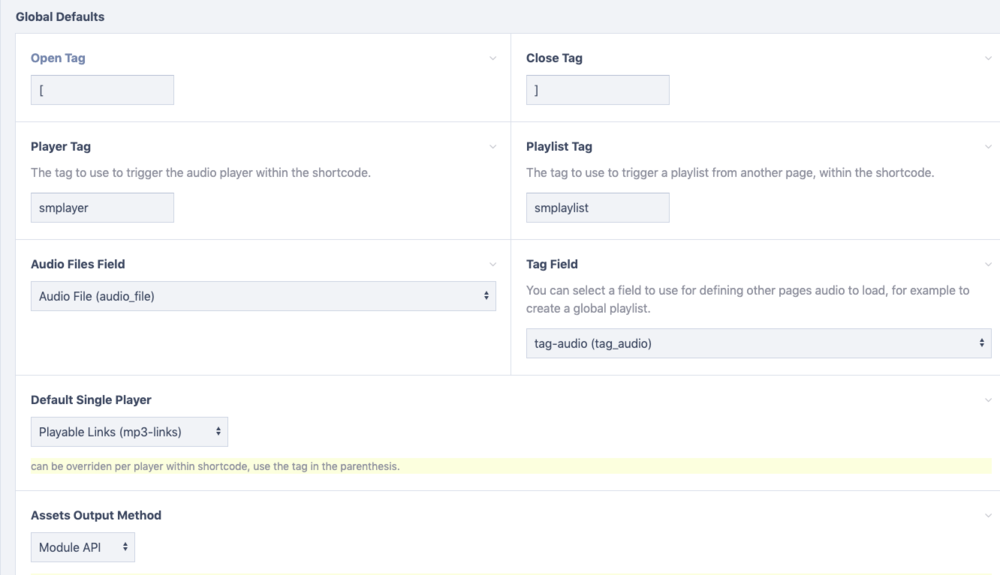Collapse the Close Tag field using its chevron
The image size is (1000, 575).
(988, 58)
